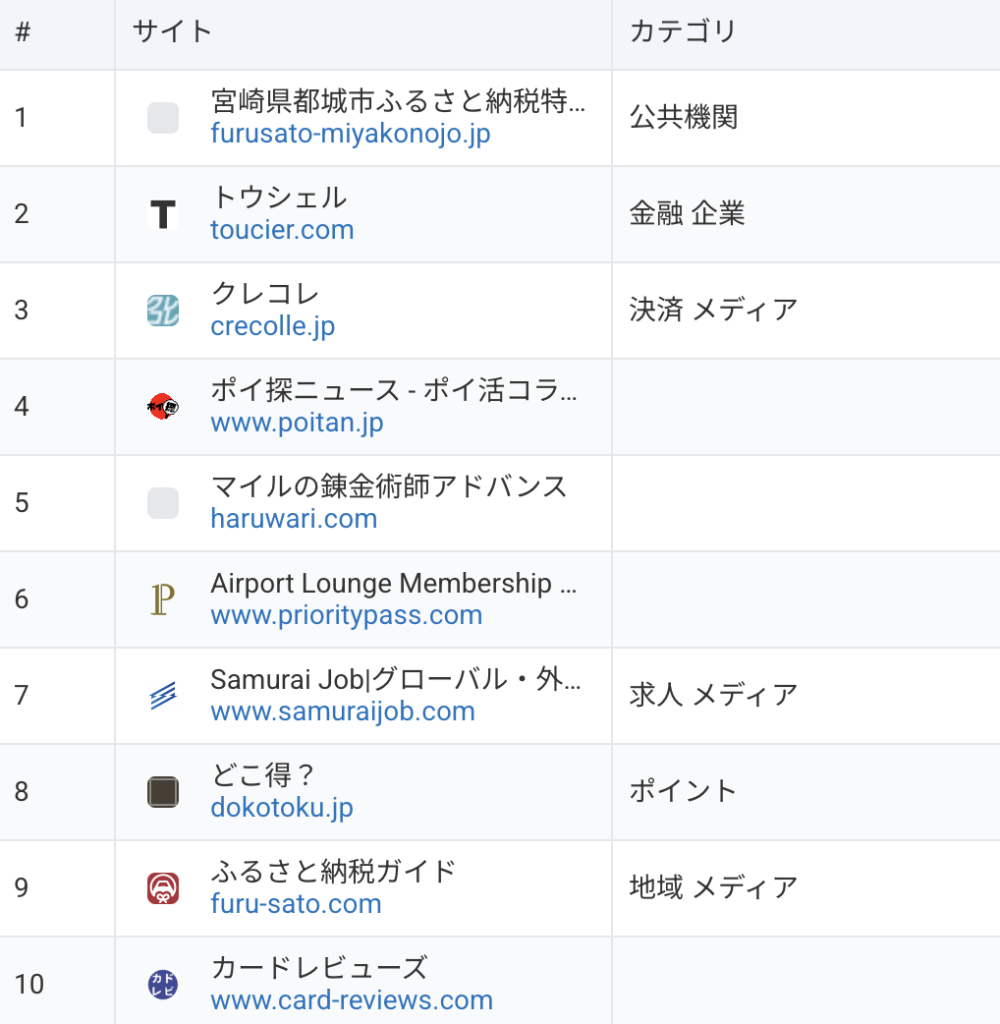This screenshot has height=1024, width=1000.
Task: Open the www.poitan.jp link
Action: [x=297, y=423]
